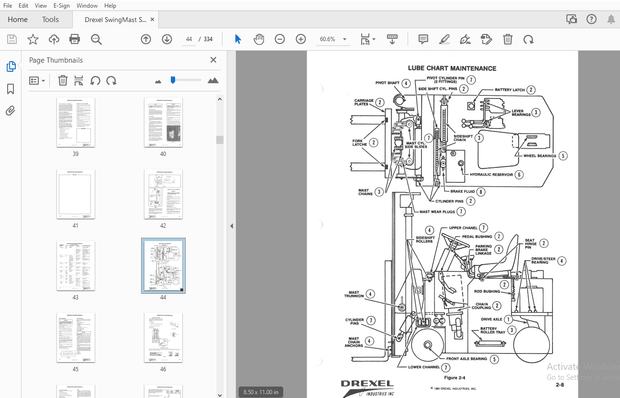
Task: Click the scrolling mode toolbar icon
Action: pyautogui.click(x=392, y=39)
